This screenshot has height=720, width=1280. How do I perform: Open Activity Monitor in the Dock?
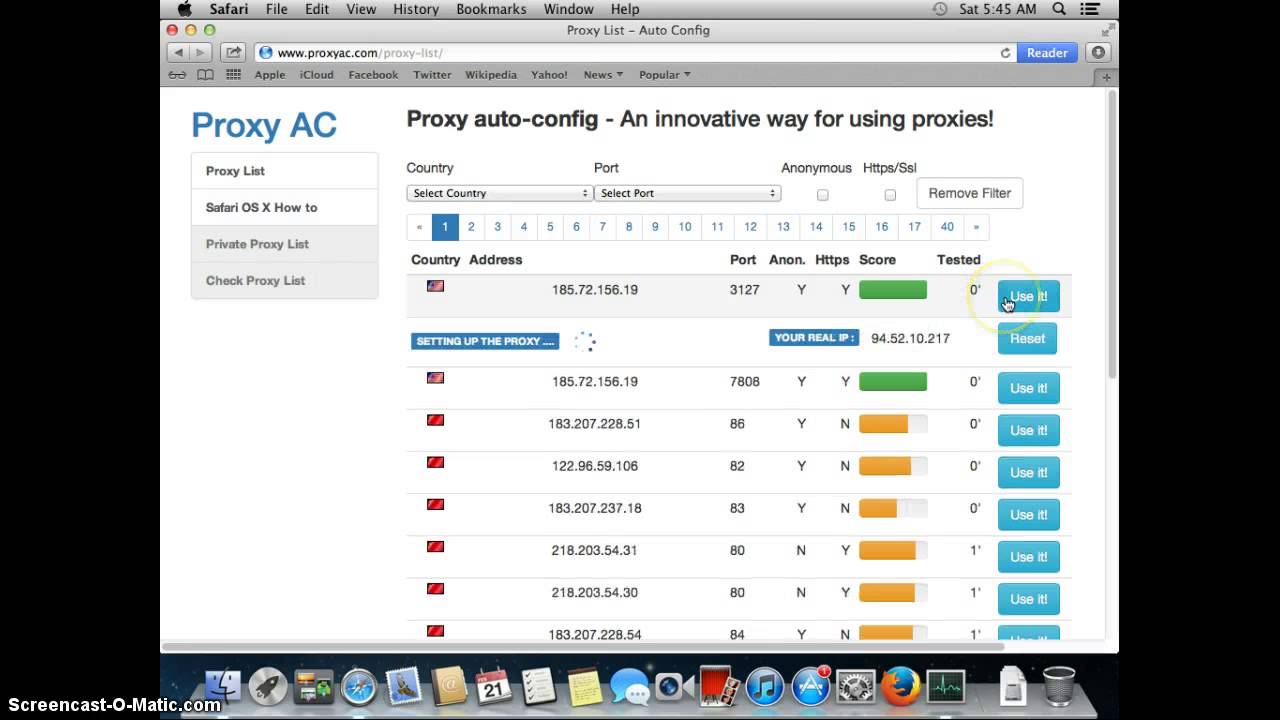point(945,687)
